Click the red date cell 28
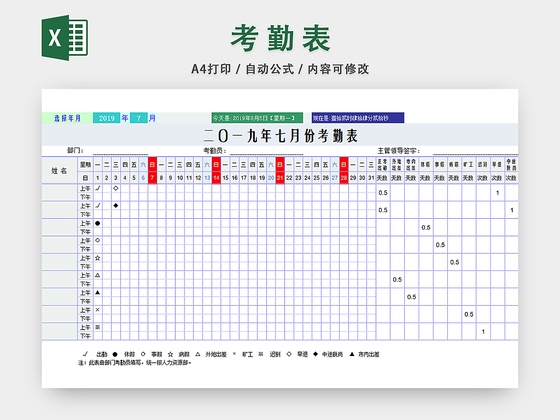 [344, 178]
